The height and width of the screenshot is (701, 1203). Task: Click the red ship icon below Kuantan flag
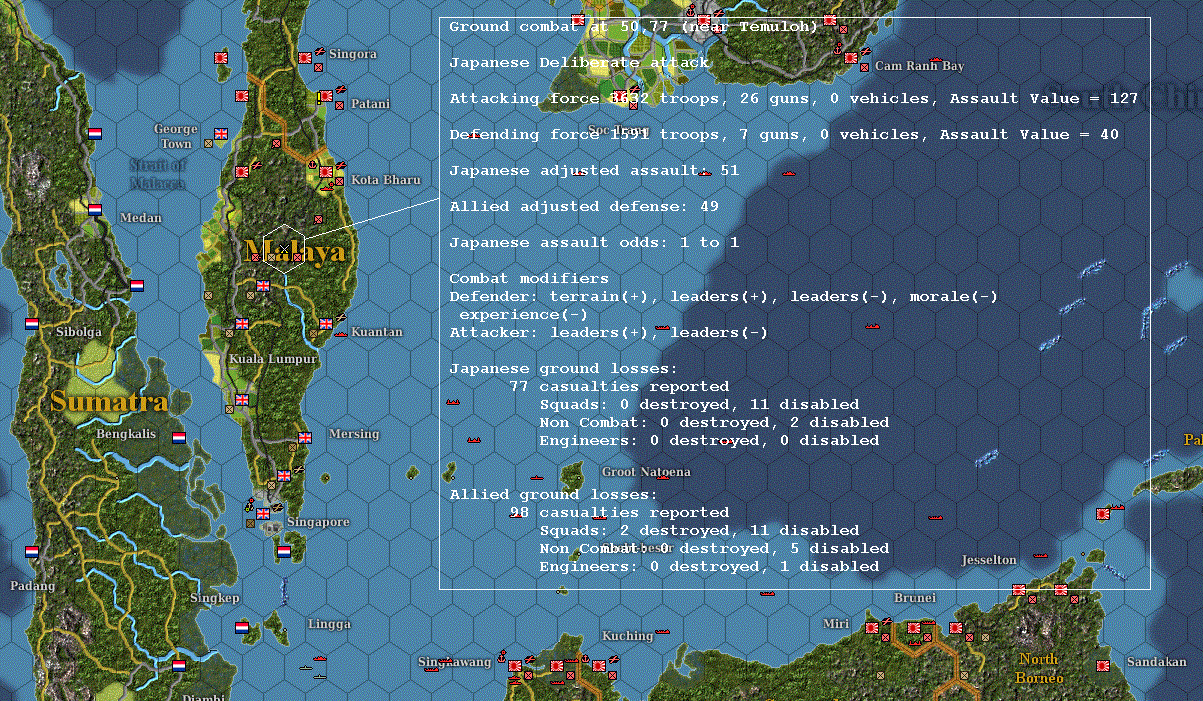[340, 334]
